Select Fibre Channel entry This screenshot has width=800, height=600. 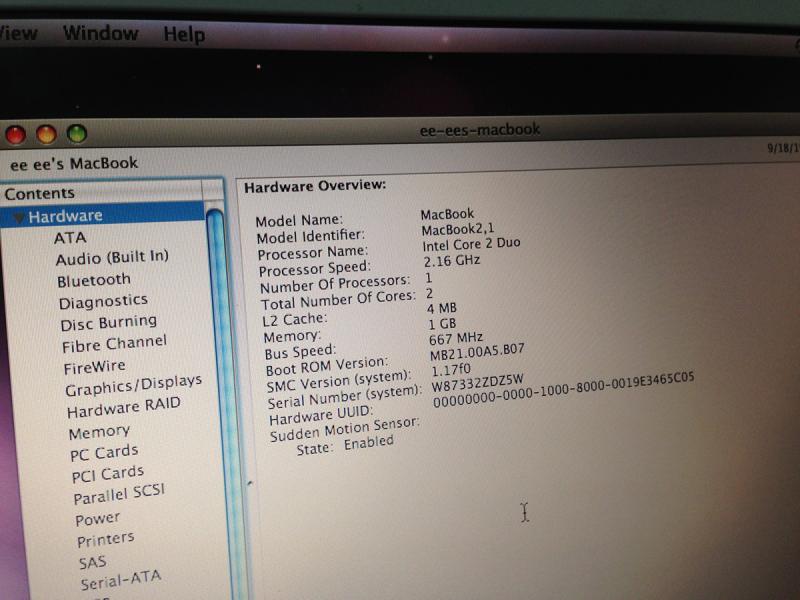tap(114, 343)
